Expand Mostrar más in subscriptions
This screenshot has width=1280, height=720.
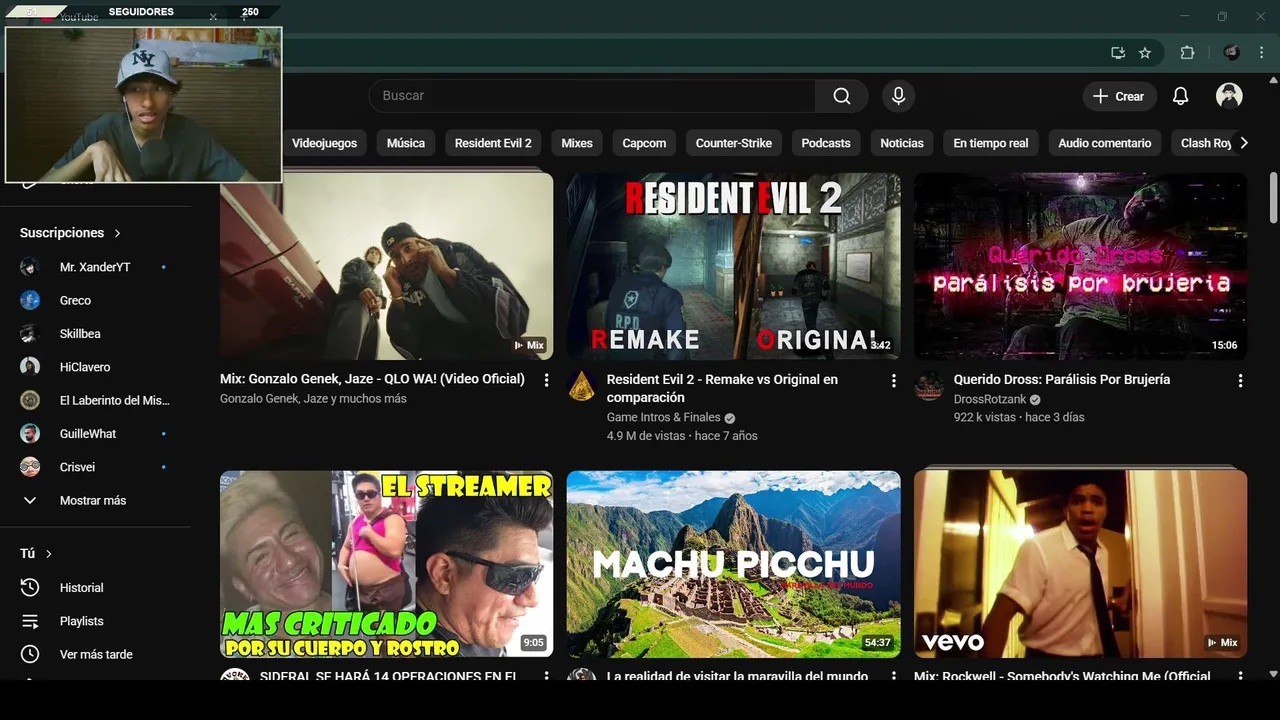point(95,500)
